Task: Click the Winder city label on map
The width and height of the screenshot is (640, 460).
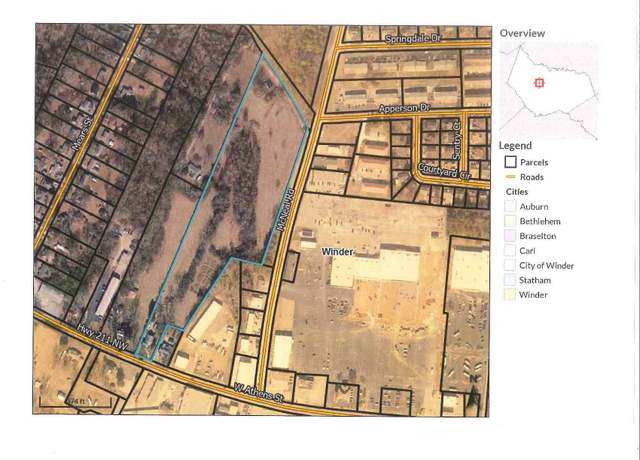Action: tap(337, 252)
